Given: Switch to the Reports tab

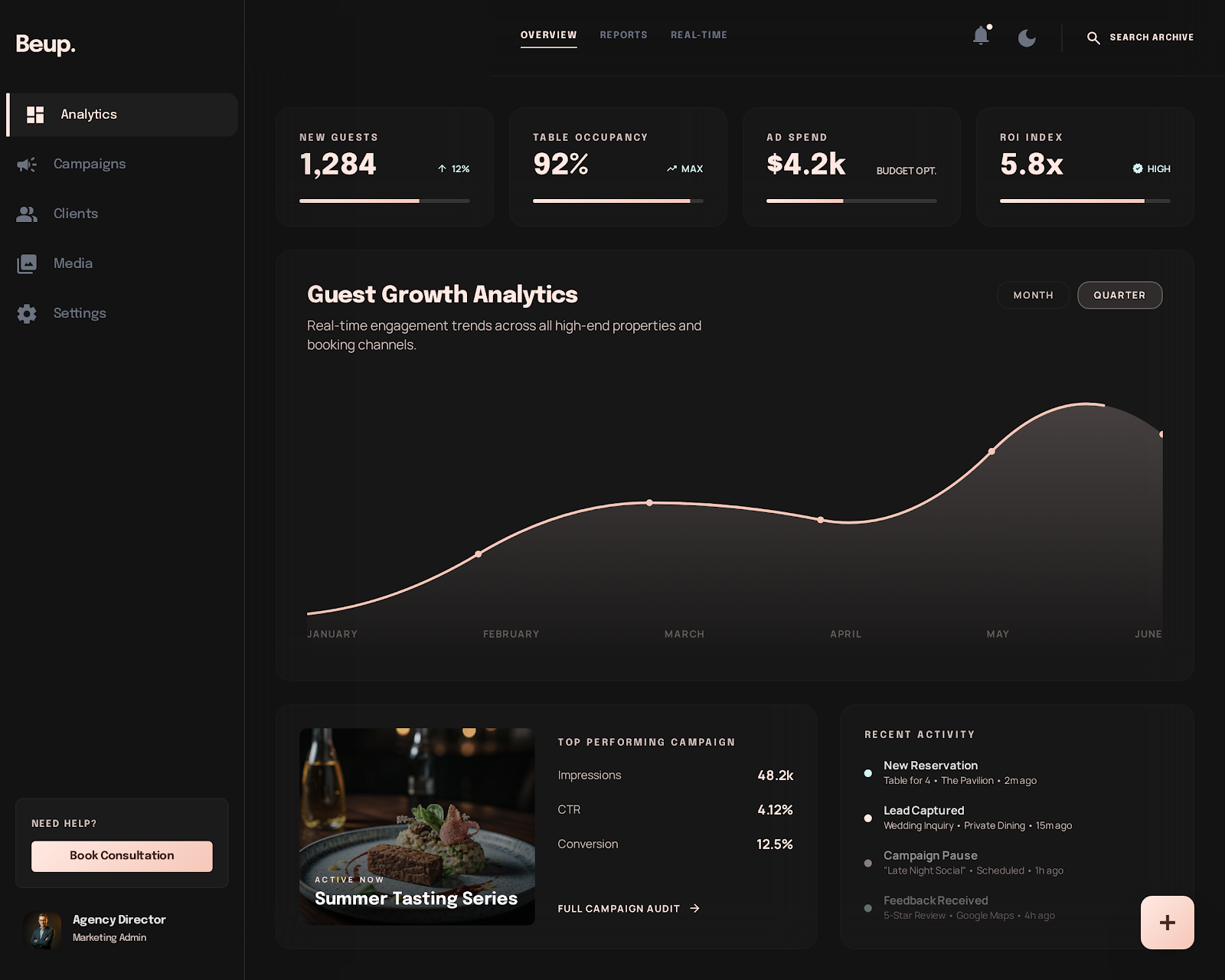Looking at the screenshot, I should pyautogui.click(x=623, y=35).
